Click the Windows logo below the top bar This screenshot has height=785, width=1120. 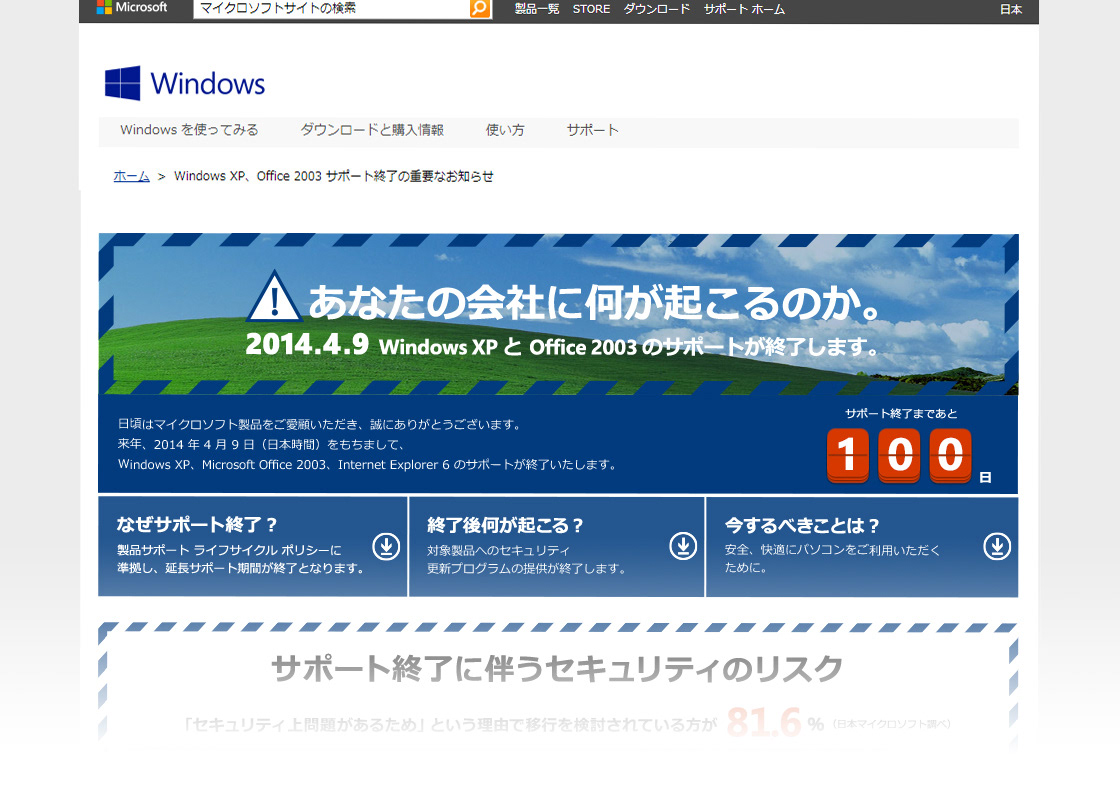point(185,84)
